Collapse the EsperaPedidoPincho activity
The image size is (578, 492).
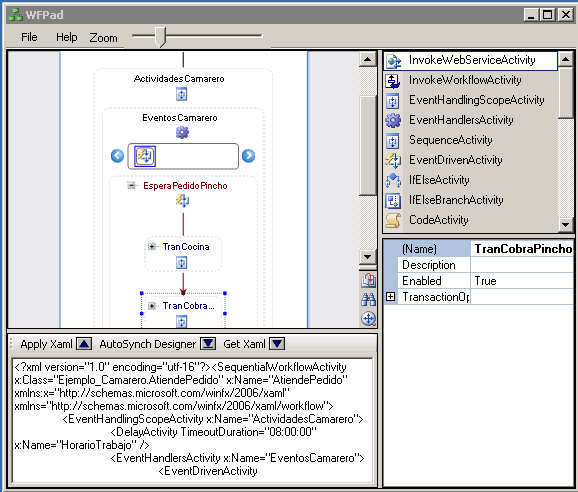(x=131, y=185)
